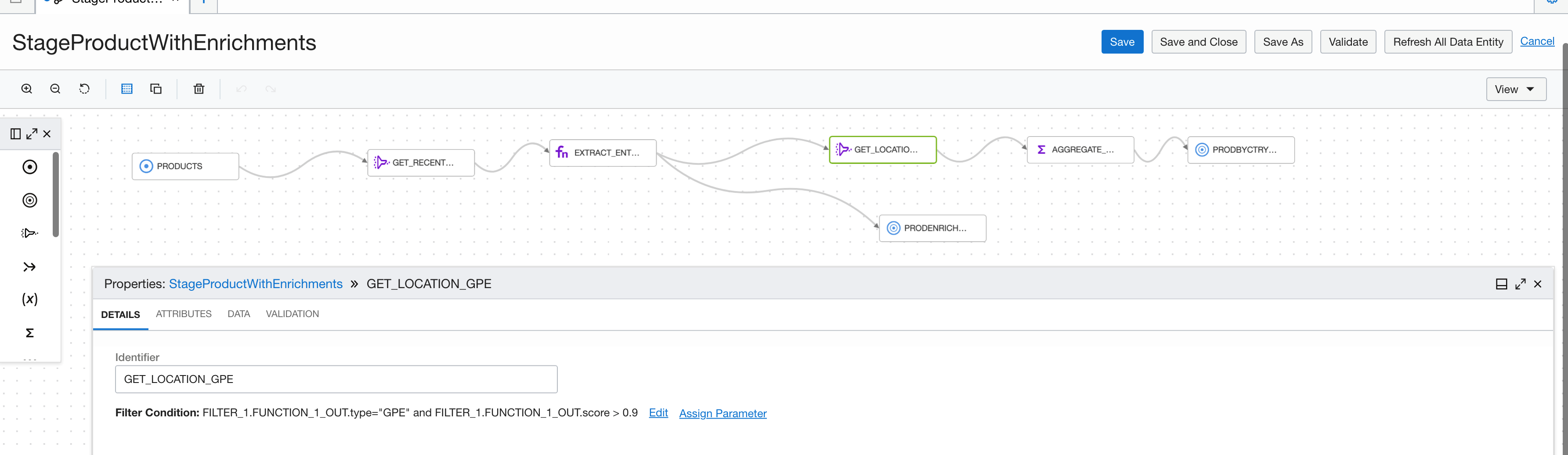Click the Save and Close button
The height and width of the screenshot is (455, 1568).
point(1198,41)
